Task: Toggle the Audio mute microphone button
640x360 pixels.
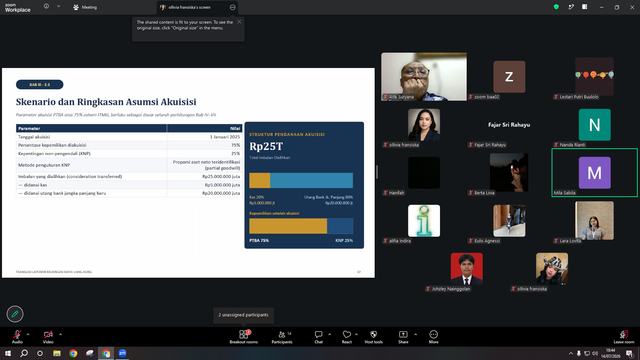Action: point(17,337)
